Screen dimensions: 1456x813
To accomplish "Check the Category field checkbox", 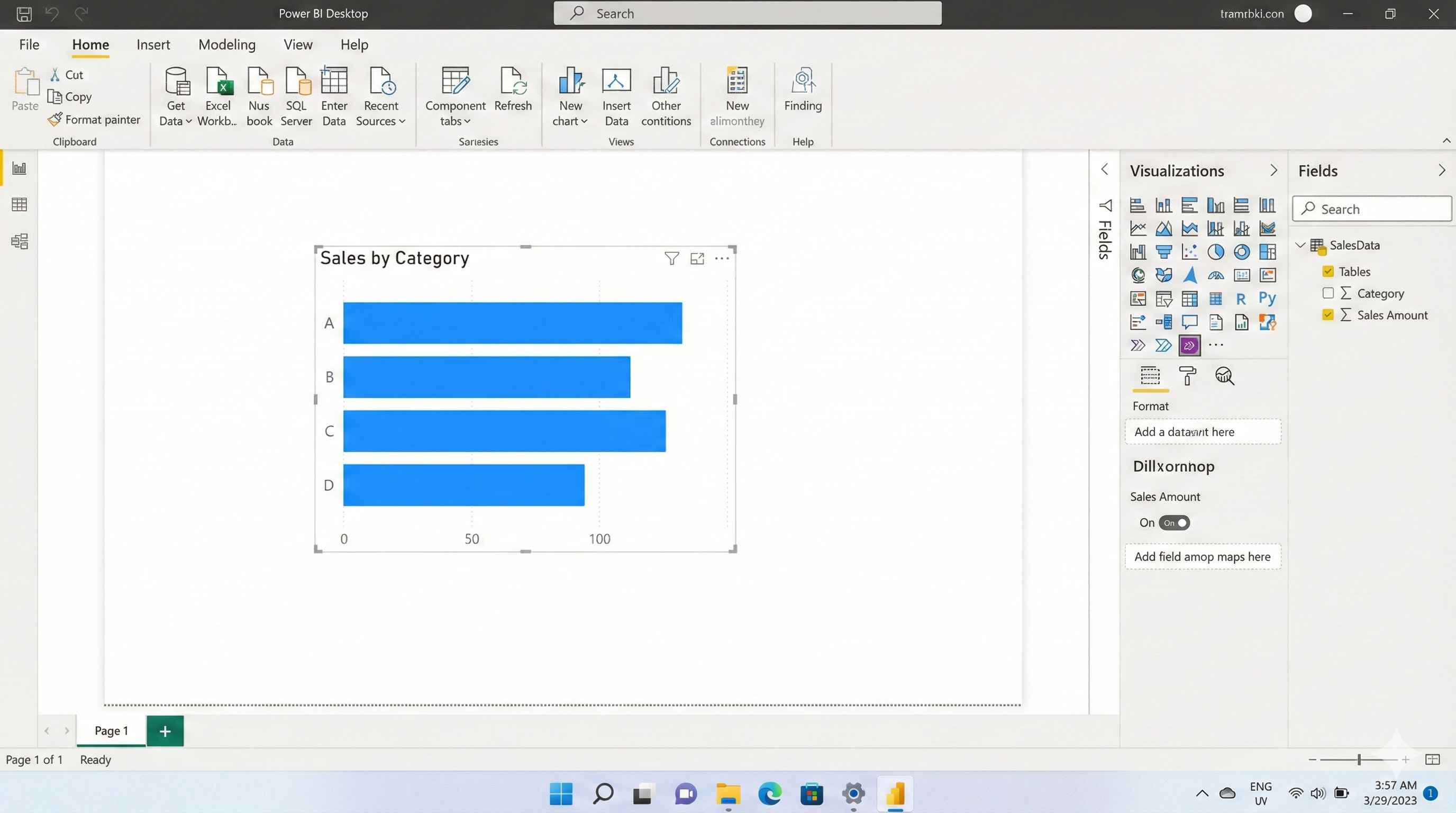I will (1327, 293).
